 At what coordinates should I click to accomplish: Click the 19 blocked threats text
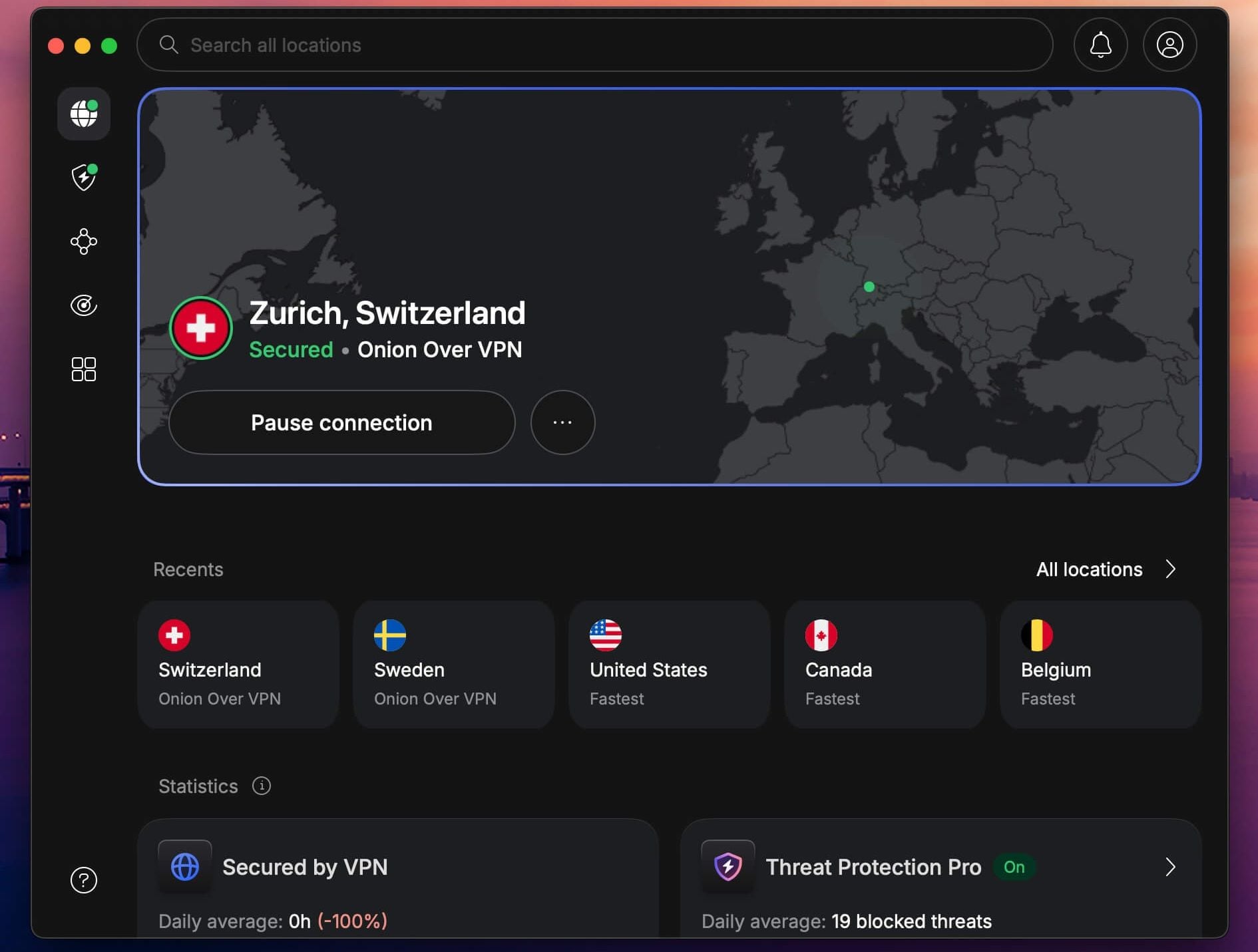[x=911, y=921]
